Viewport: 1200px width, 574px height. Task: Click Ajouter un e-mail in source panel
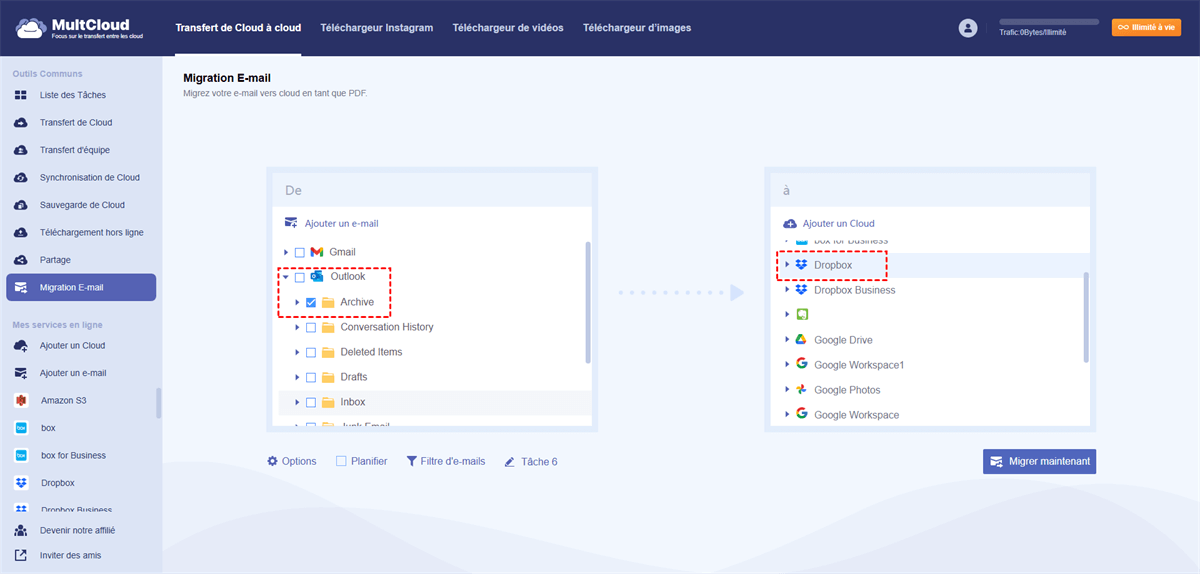(332, 224)
